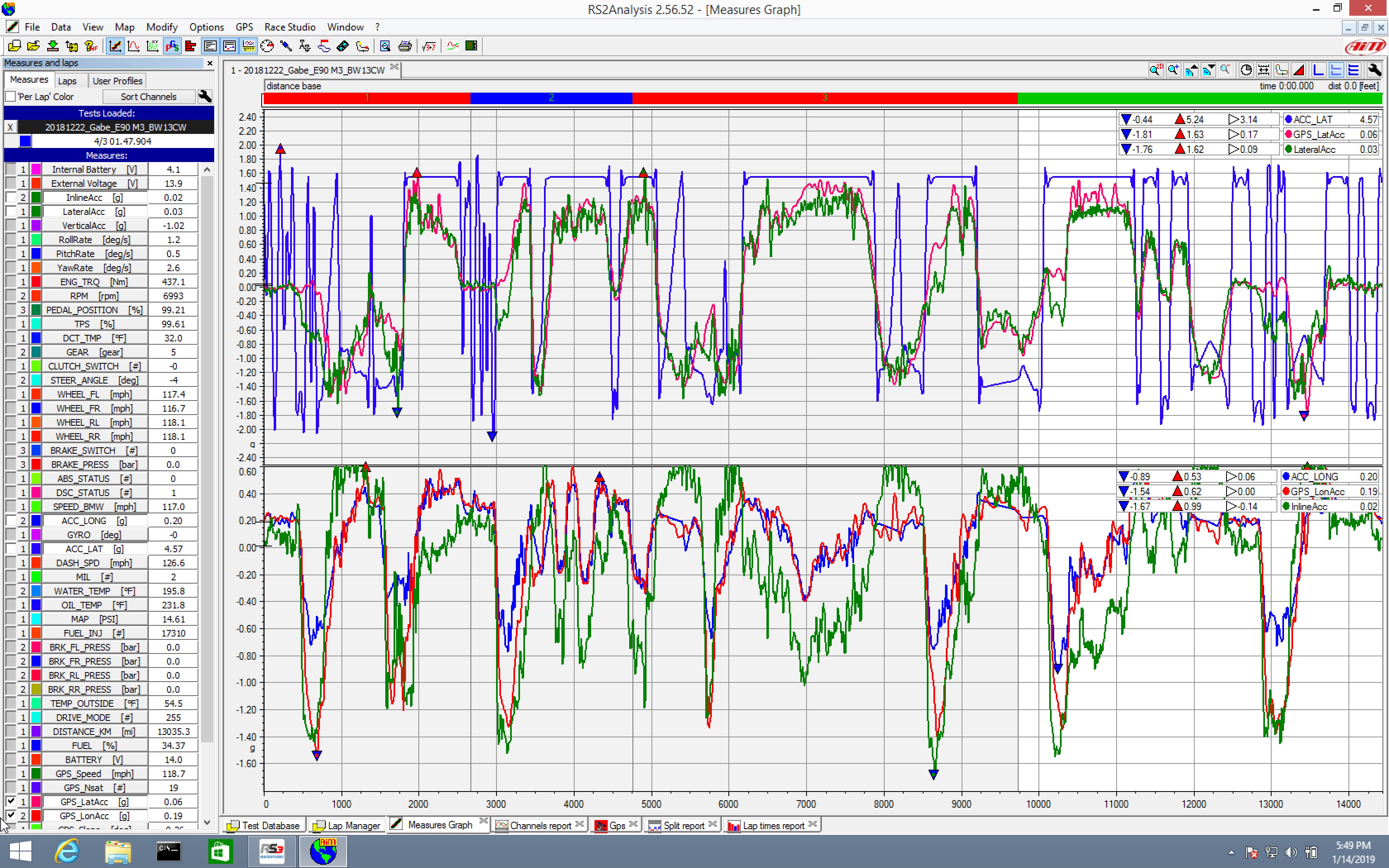The image size is (1389, 868).
Task: Open graph settings wrench icon
Action: [x=1374, y=70]
